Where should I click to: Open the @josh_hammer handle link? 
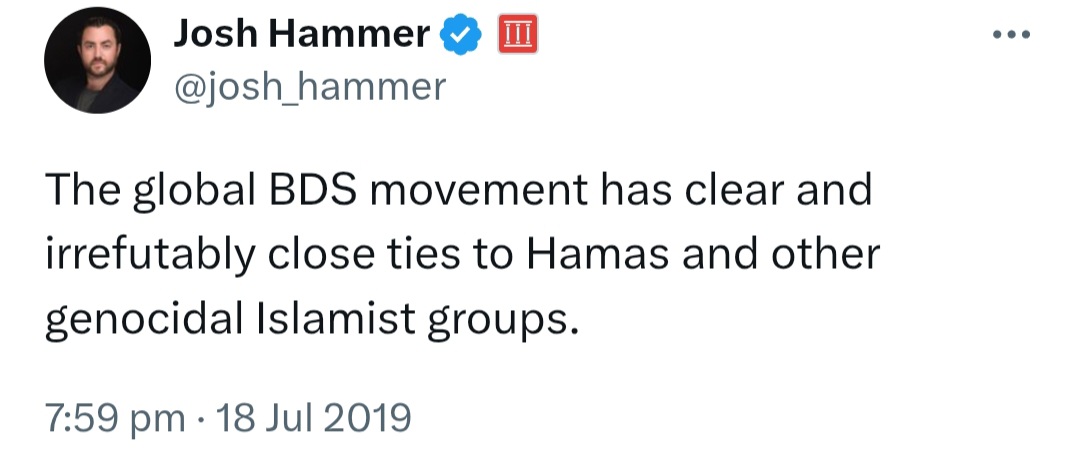309,88
